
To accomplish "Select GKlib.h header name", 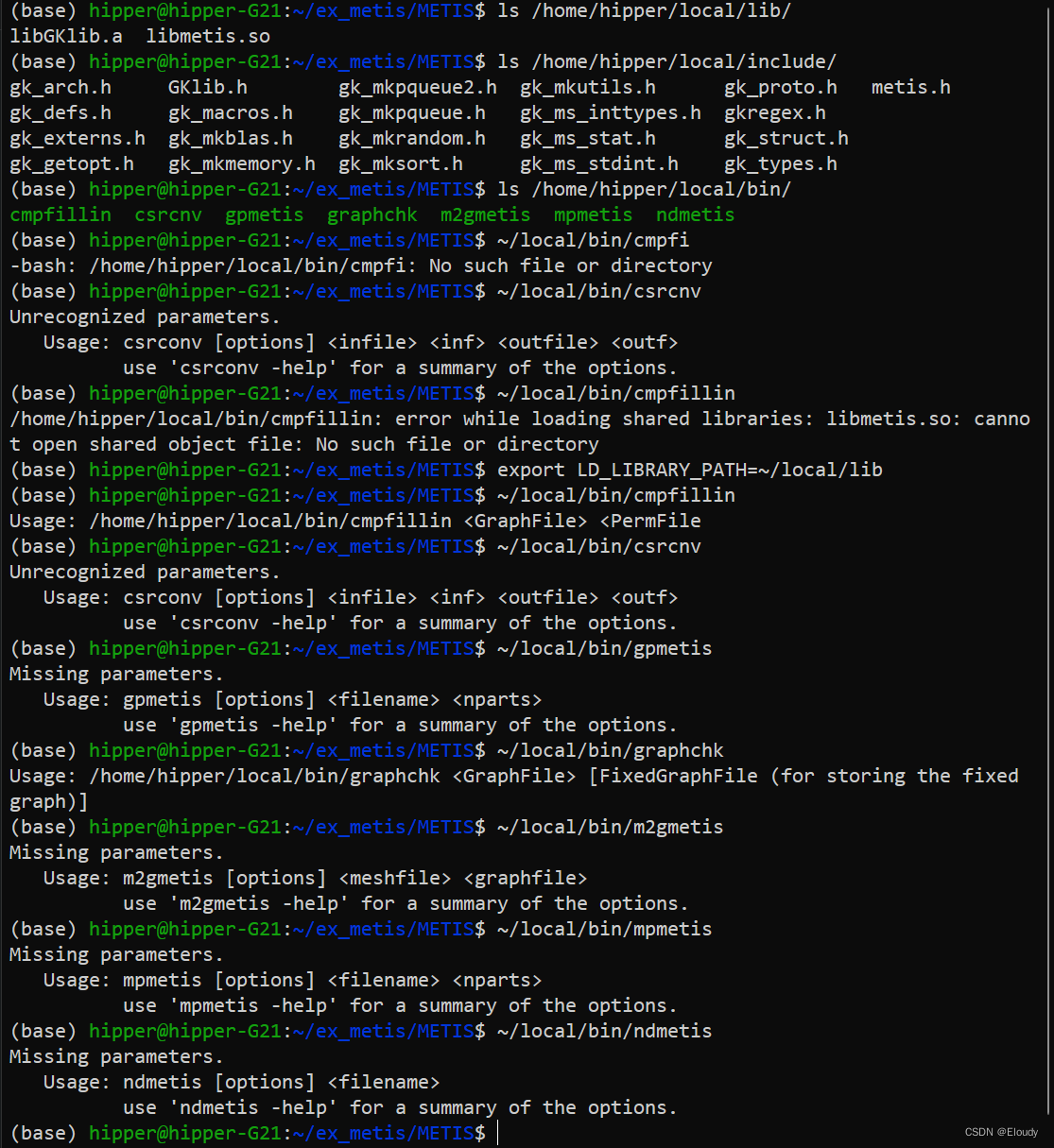I will (x=208, y=87).
